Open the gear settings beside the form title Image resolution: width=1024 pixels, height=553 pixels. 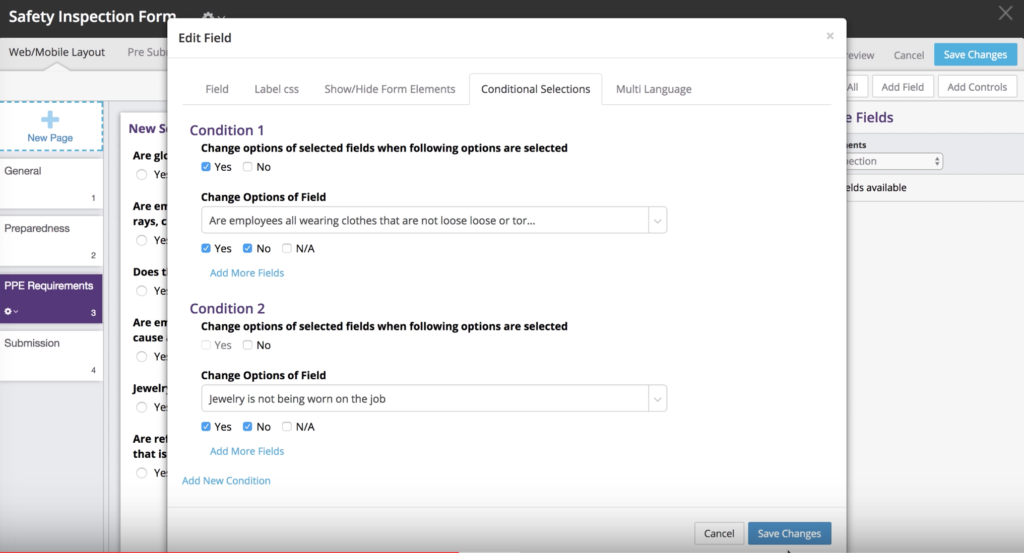pos(213,16)
